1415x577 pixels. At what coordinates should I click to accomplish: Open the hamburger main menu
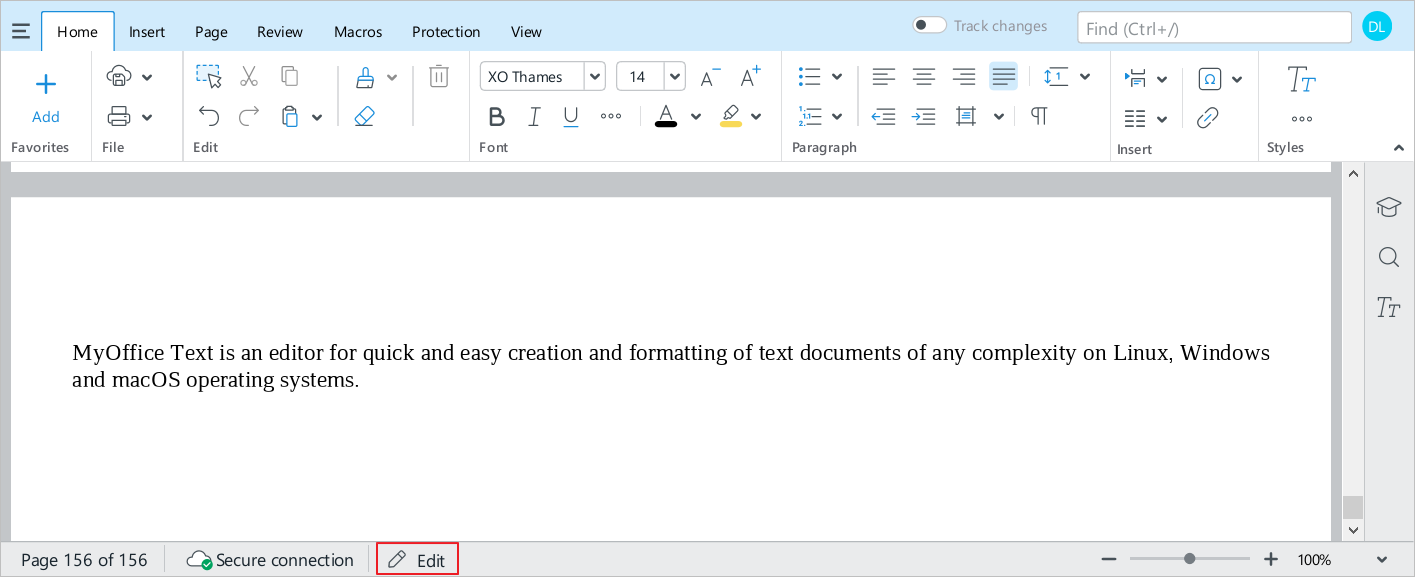[20, 31]
